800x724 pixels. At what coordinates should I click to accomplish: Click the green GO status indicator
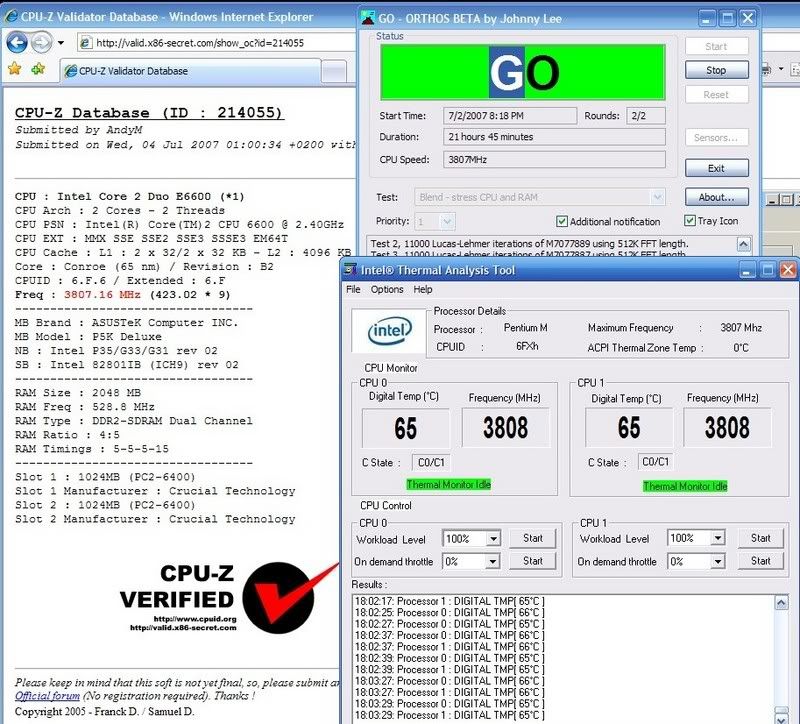click(x=523, y=72)
